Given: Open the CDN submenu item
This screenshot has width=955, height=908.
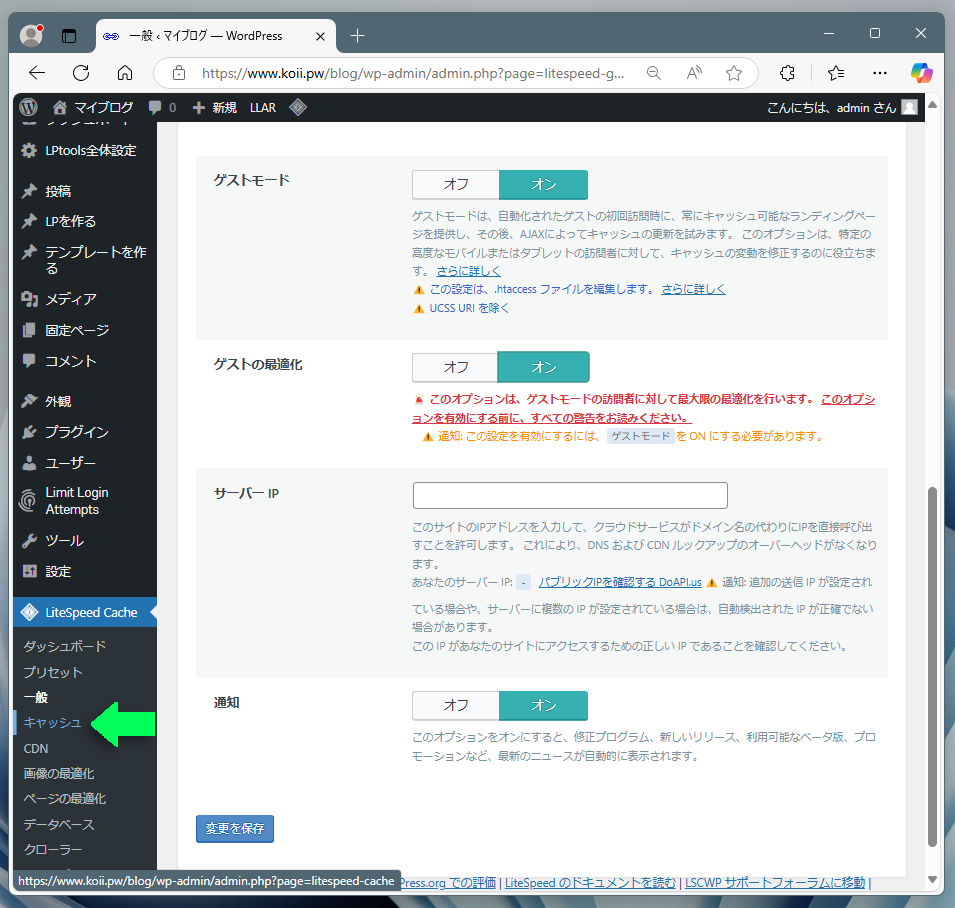Looking at the screenshot, I should 36,748.
